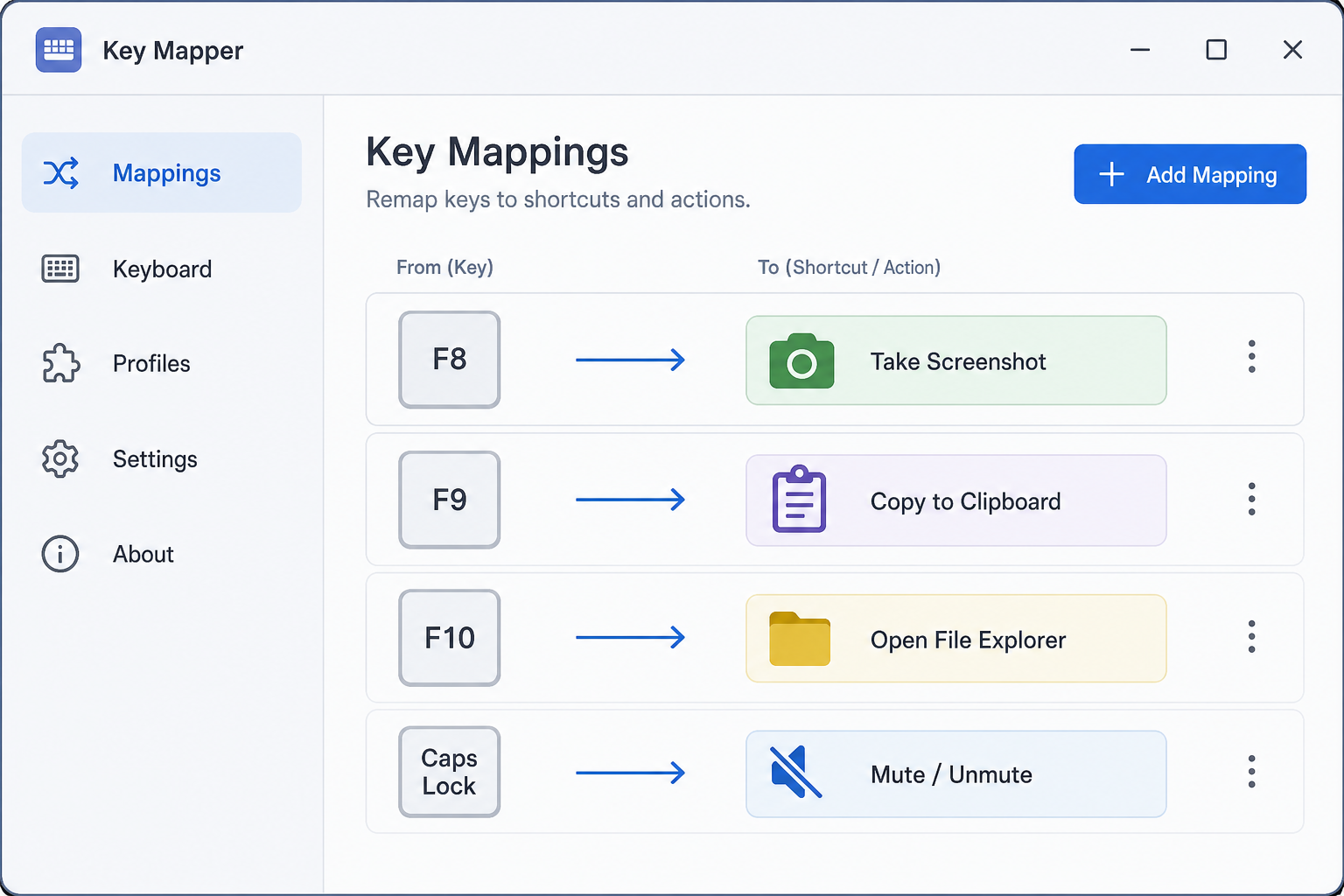The width and height of the screenshot is (1344, 896).
Task: Edit the Take Screenshot action
Action: 956,360
